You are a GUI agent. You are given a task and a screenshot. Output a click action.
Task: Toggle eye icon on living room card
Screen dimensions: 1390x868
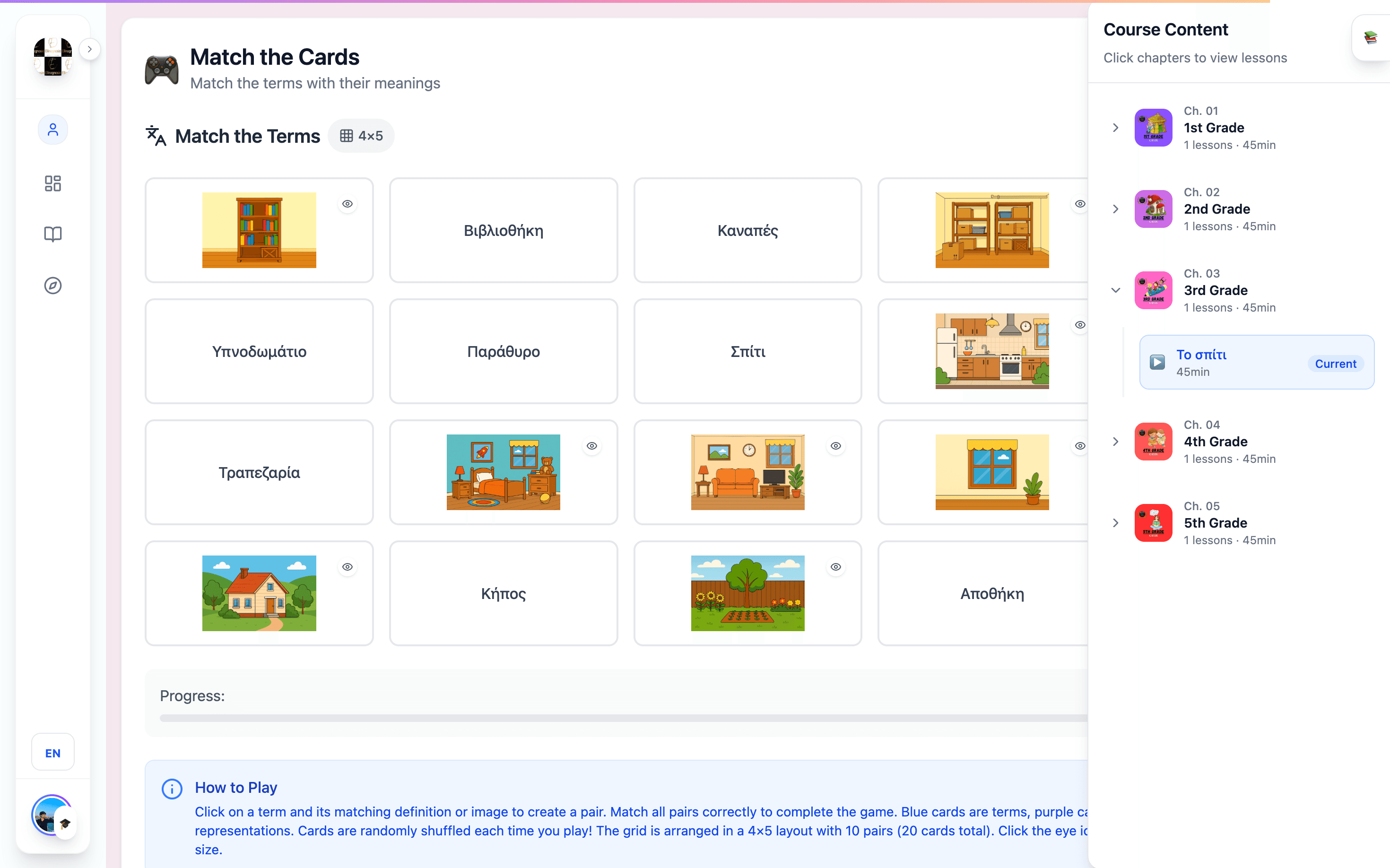[836, 446]
